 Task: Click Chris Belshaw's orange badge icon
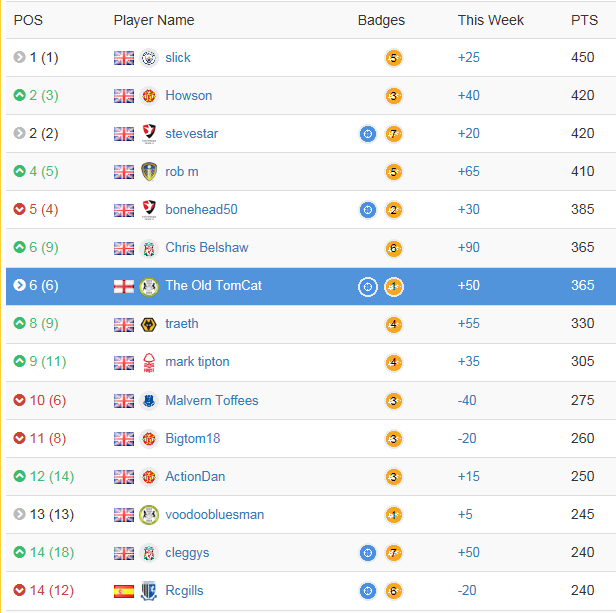[x=393, y=248]
